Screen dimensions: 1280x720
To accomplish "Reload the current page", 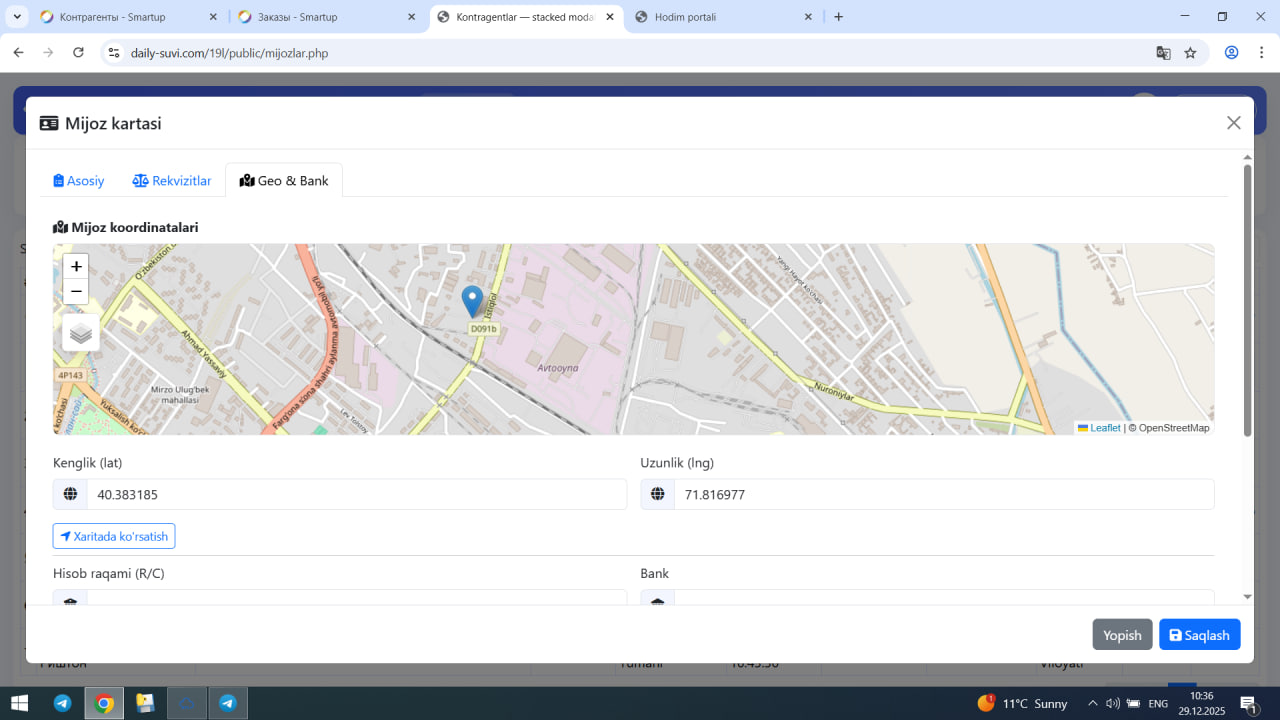I will pos(79,53).
